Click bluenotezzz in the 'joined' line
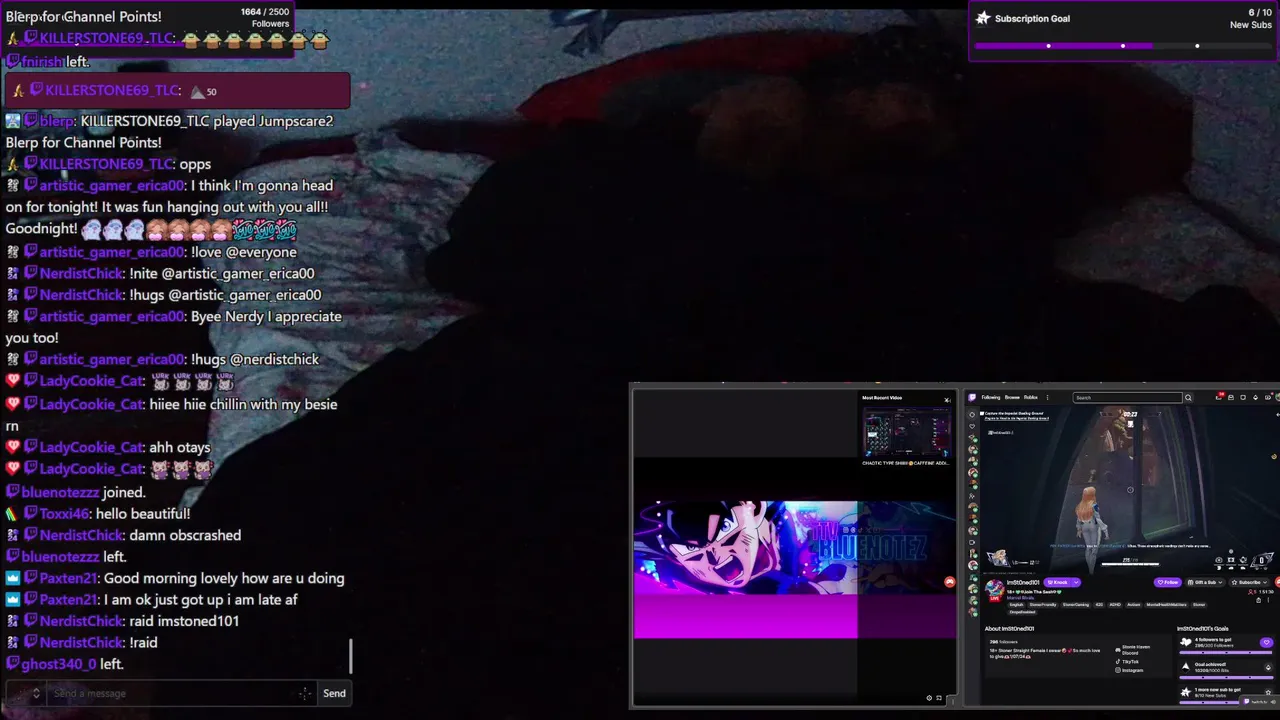Viewport: 1280px width, 720px height. point(60,492)
